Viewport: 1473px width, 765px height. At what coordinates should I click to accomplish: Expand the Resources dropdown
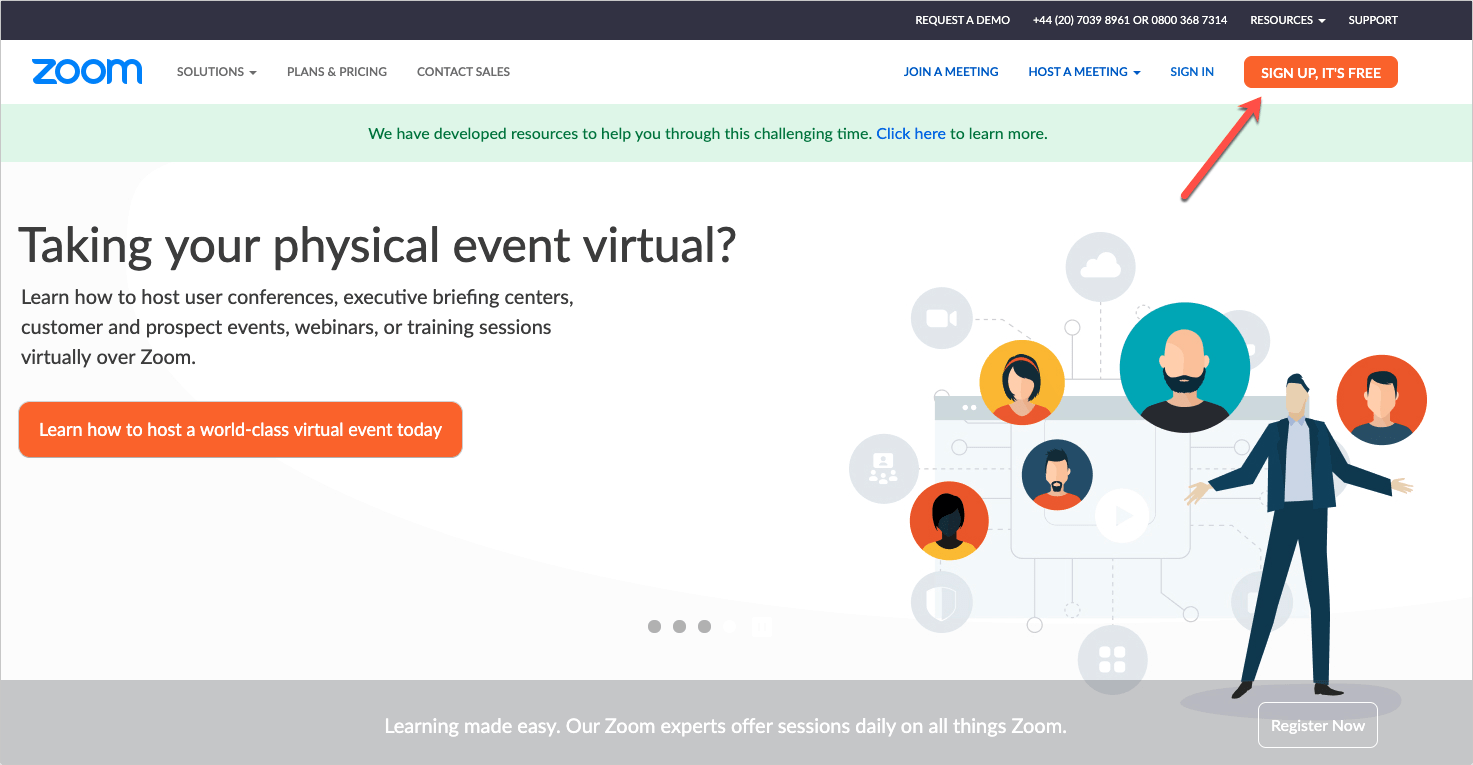(x=1287, y=20)
